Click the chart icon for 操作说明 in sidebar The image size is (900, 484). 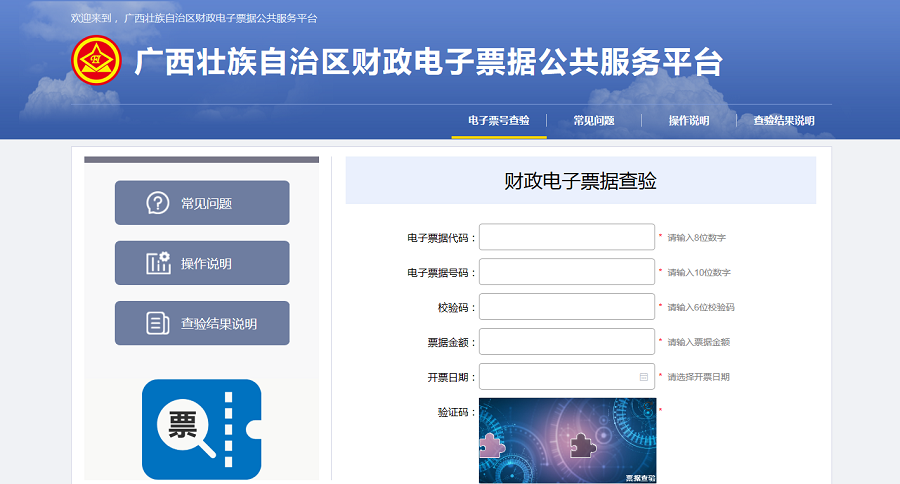pos(158,263)
